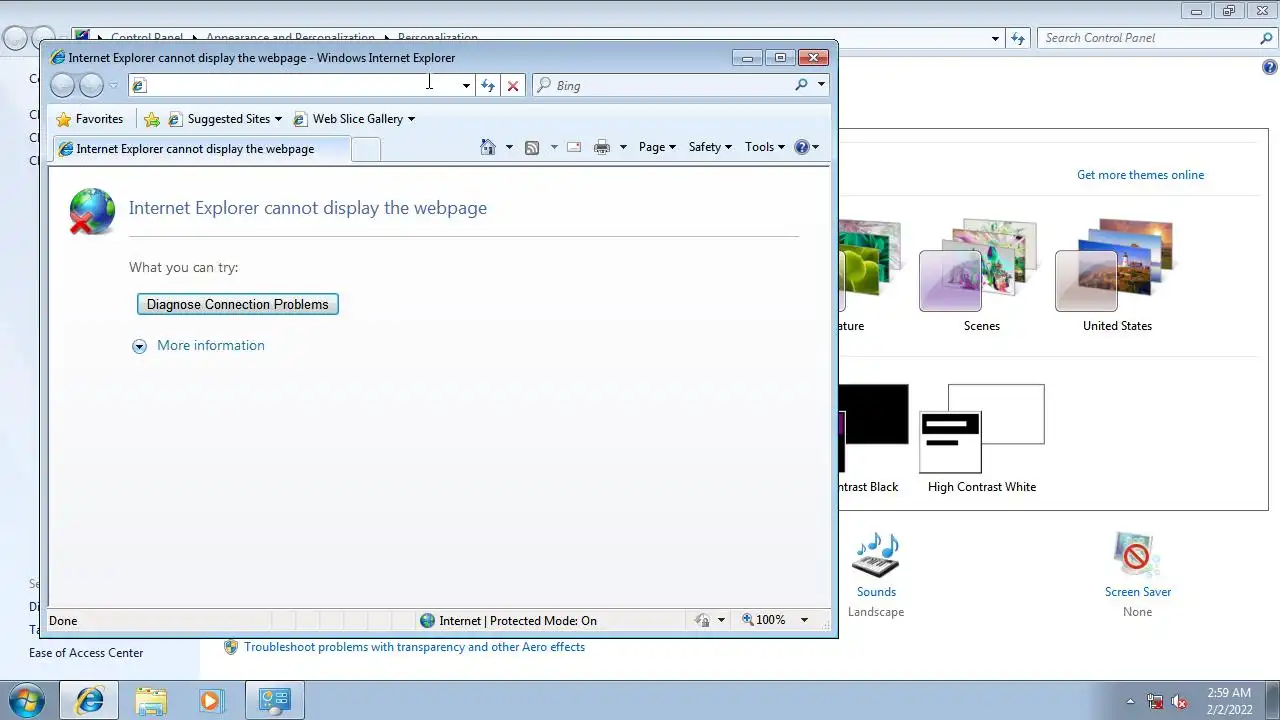Open Control Panel address bar dropdown
Screen dimensions: 1280x720
(x=995, y=38)
